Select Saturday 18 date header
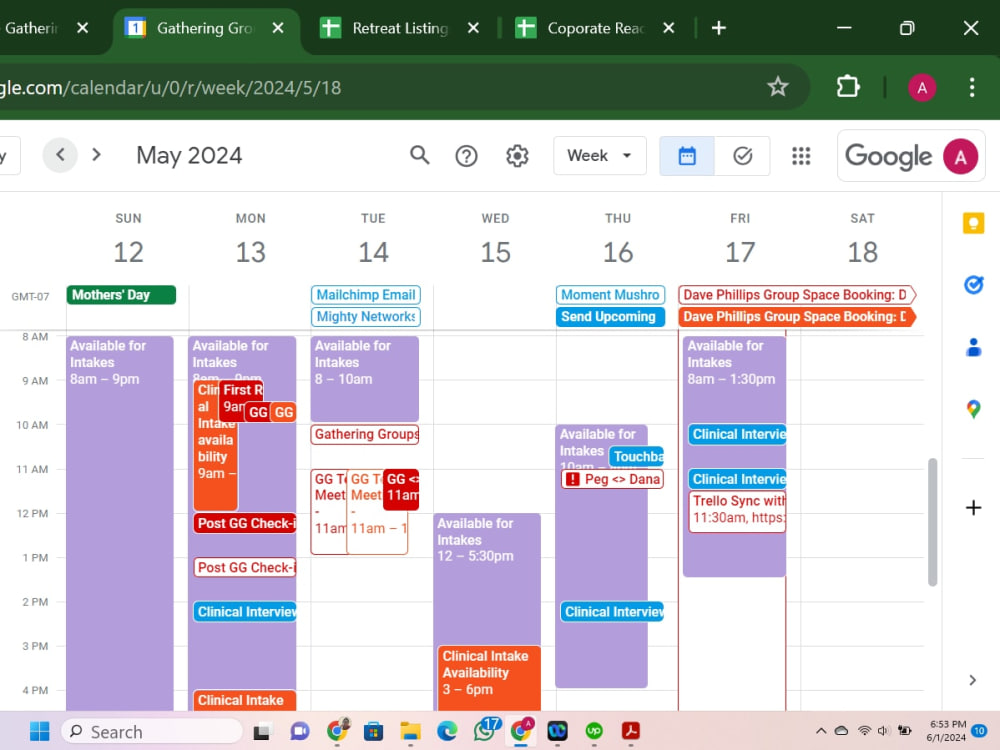 tap(862, 252)
